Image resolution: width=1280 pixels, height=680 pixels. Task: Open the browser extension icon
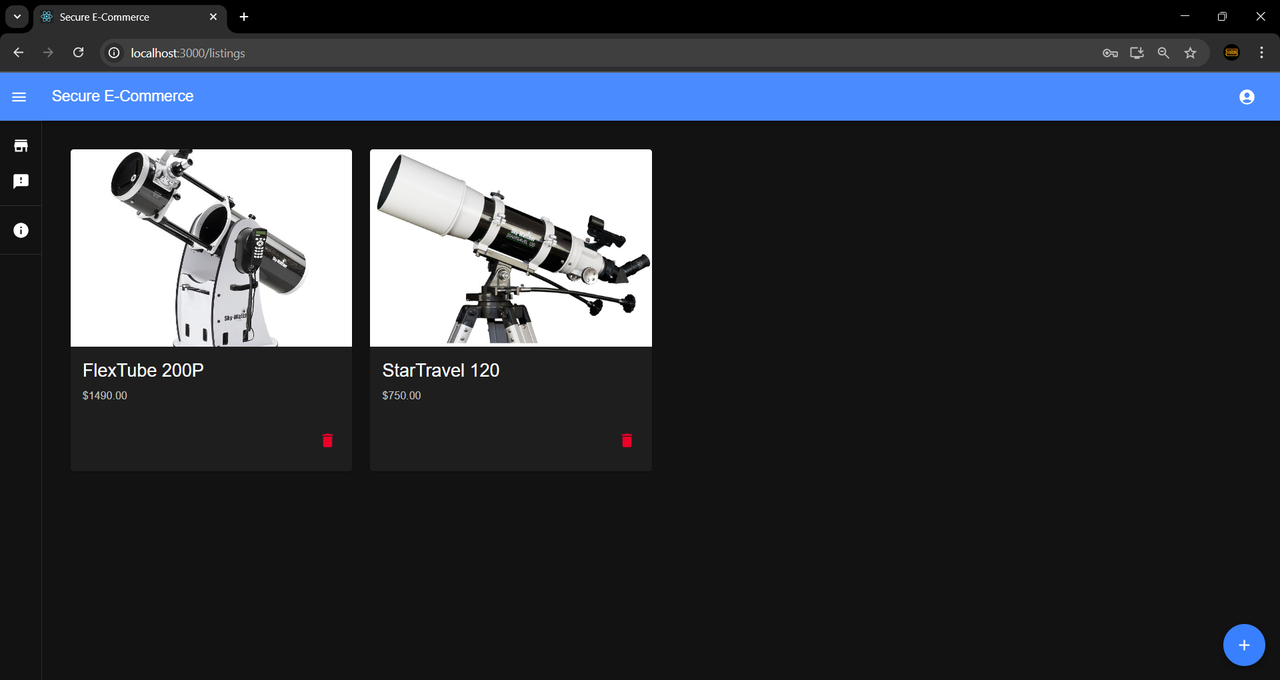[1232, 53]
